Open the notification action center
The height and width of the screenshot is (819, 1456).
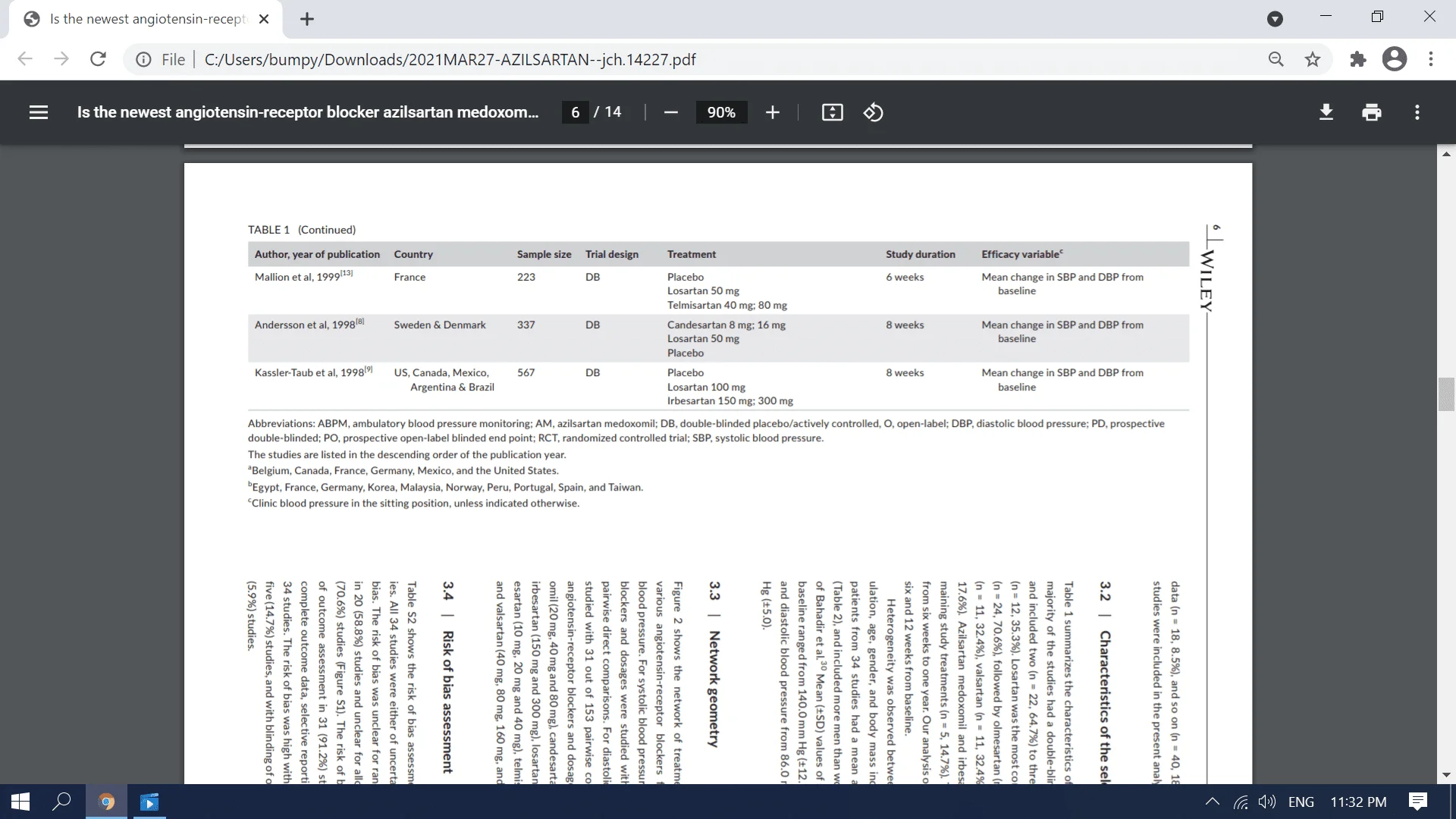click(x=1417, y=802)
